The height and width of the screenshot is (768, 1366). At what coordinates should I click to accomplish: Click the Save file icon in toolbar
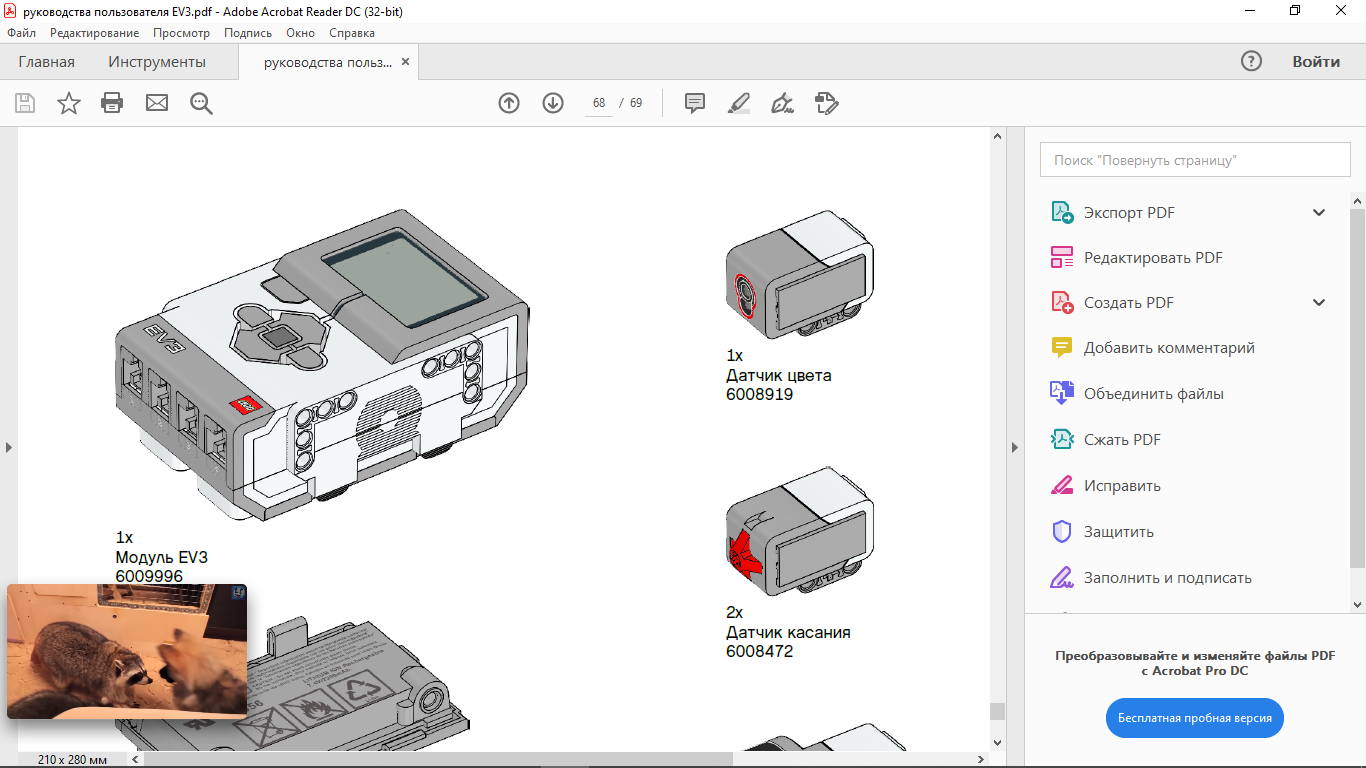point(25,103)
